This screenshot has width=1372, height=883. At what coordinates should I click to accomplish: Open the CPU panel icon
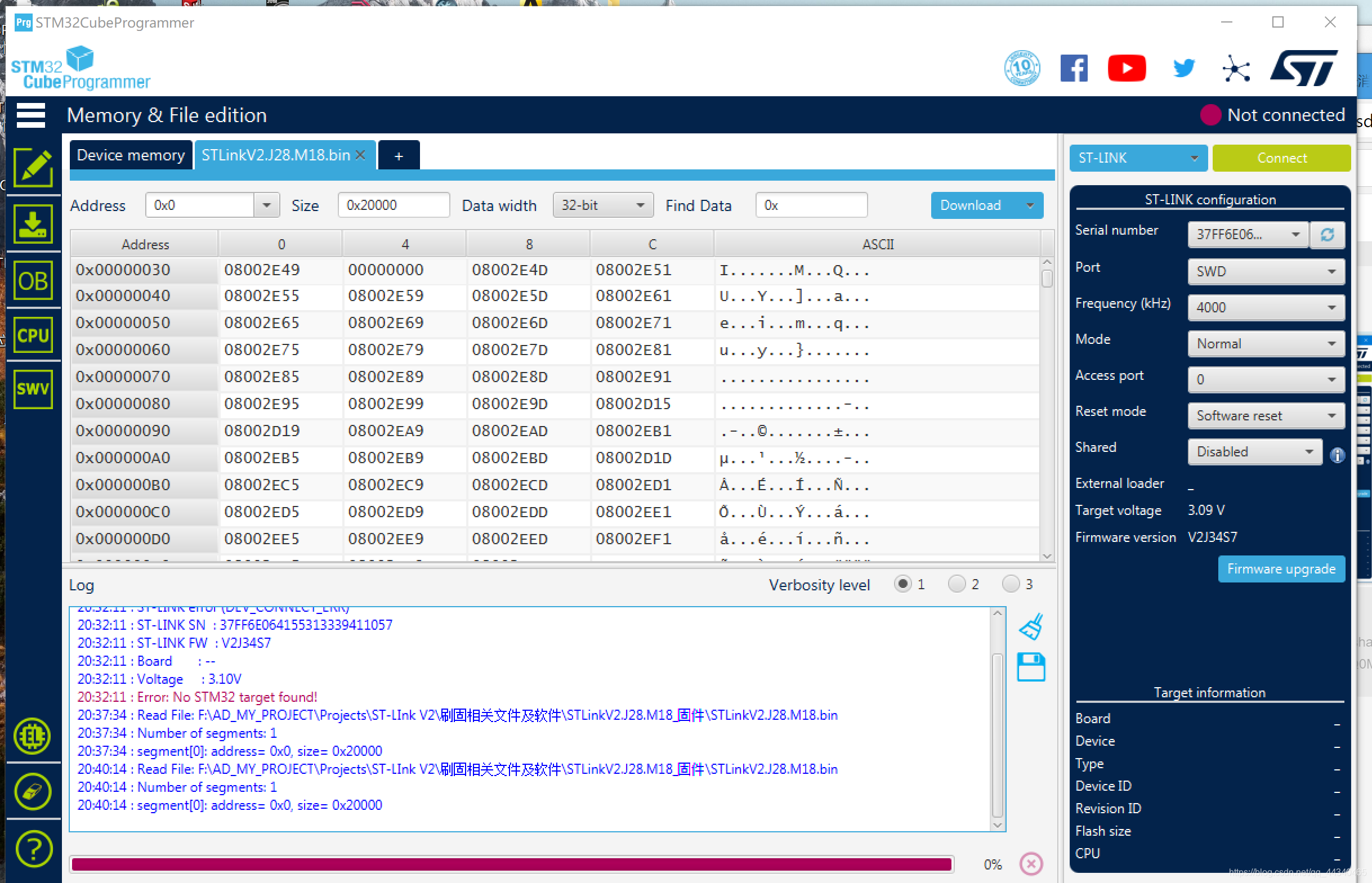(x=33, y=335)
